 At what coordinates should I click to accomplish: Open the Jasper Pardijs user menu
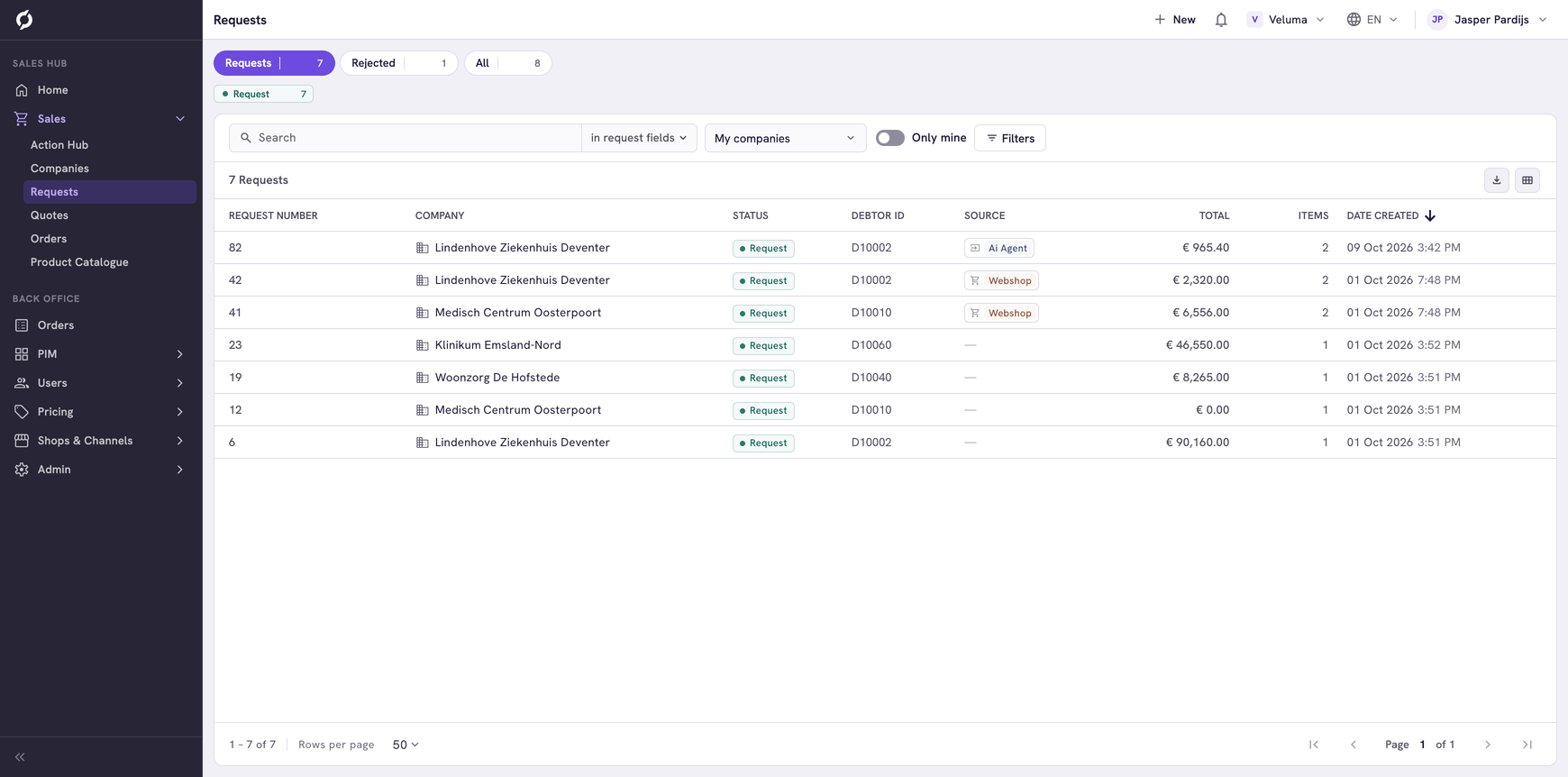[1489, 20]
